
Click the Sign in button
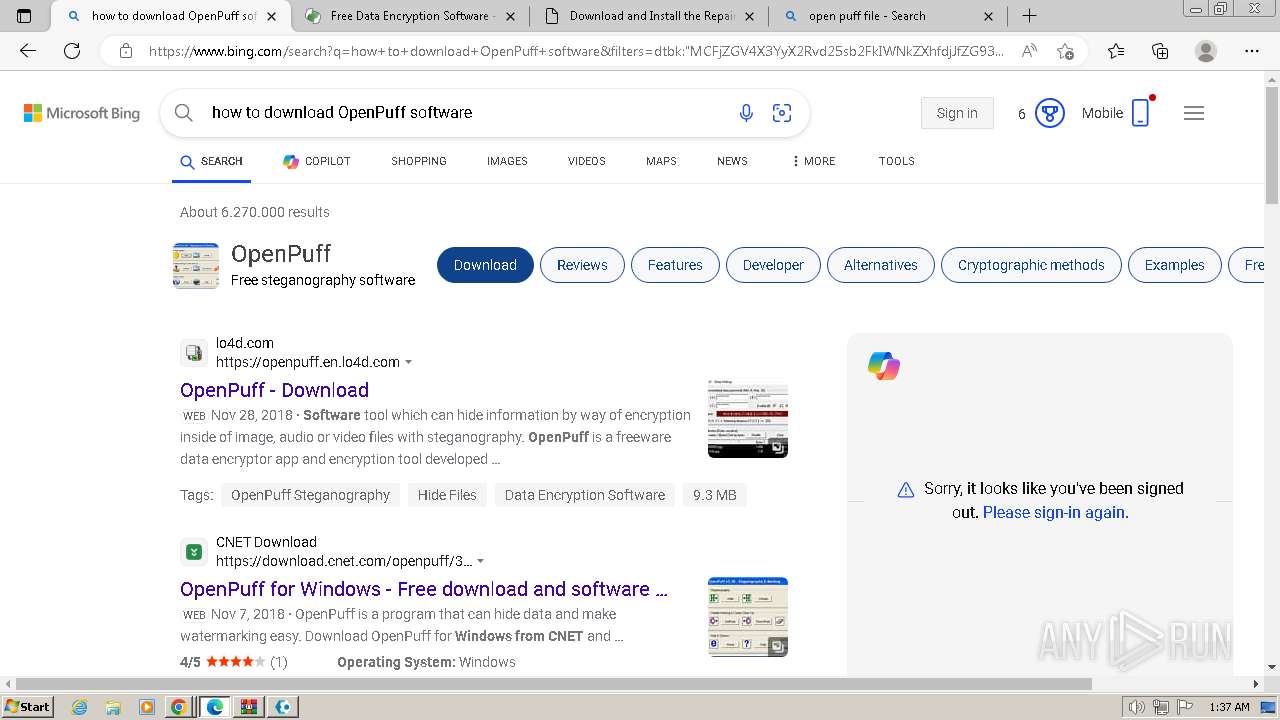point(957,113)
